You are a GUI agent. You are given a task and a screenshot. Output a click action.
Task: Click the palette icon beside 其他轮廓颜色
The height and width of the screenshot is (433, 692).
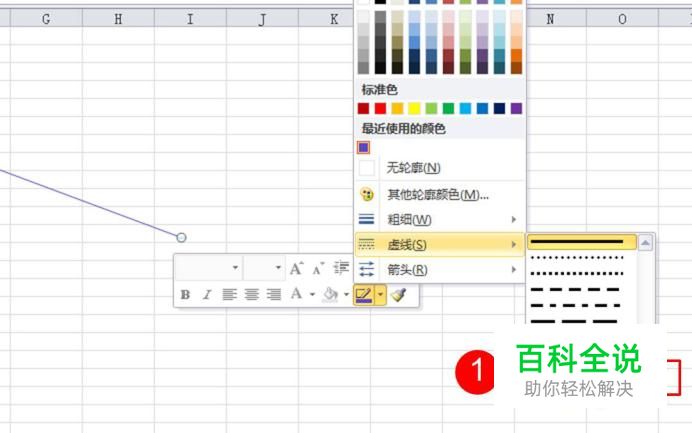[x=367, y=194]
